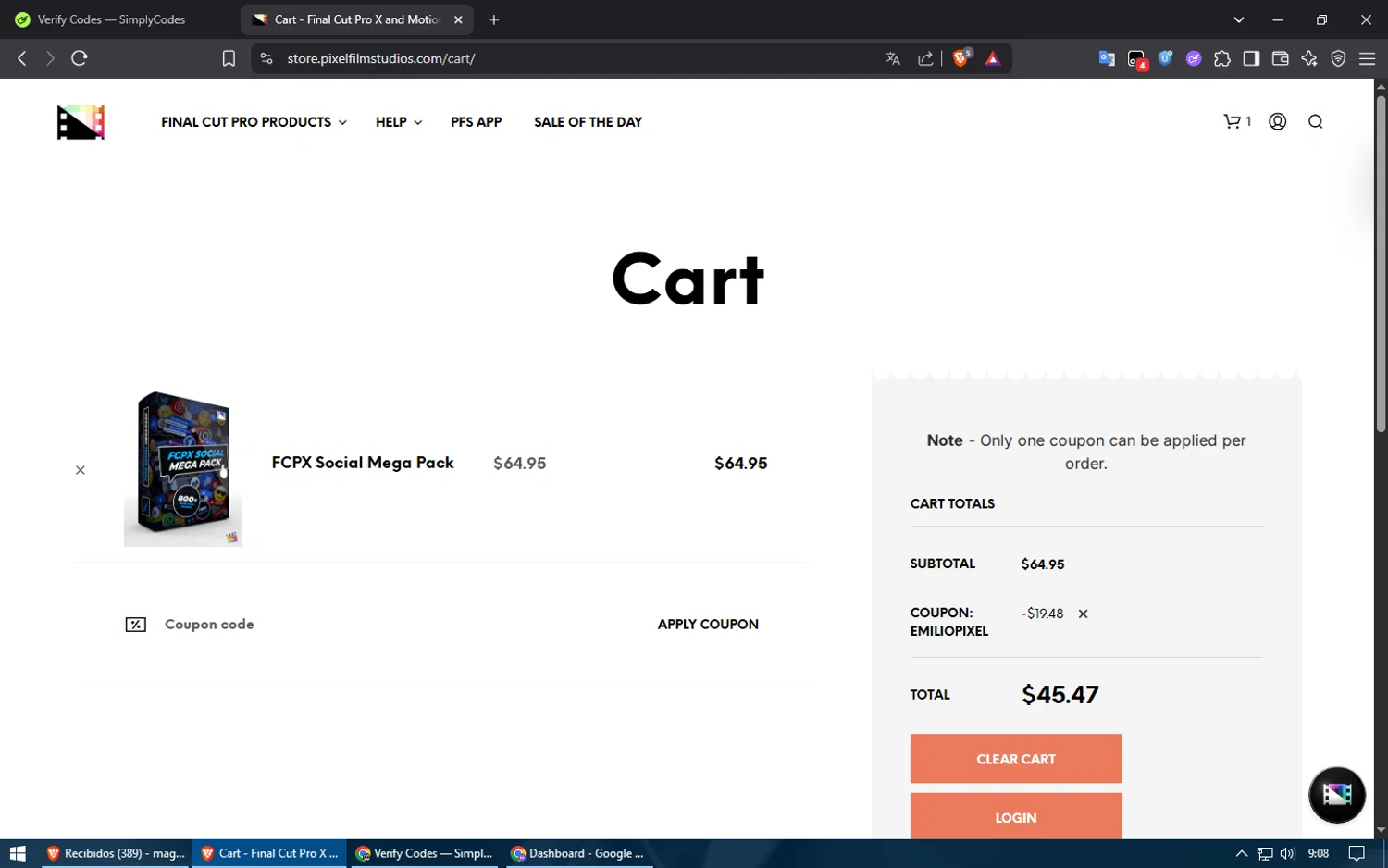Open the purple round extension icon
Viewport: 1388px width, 868px height.
[1194, 58]
